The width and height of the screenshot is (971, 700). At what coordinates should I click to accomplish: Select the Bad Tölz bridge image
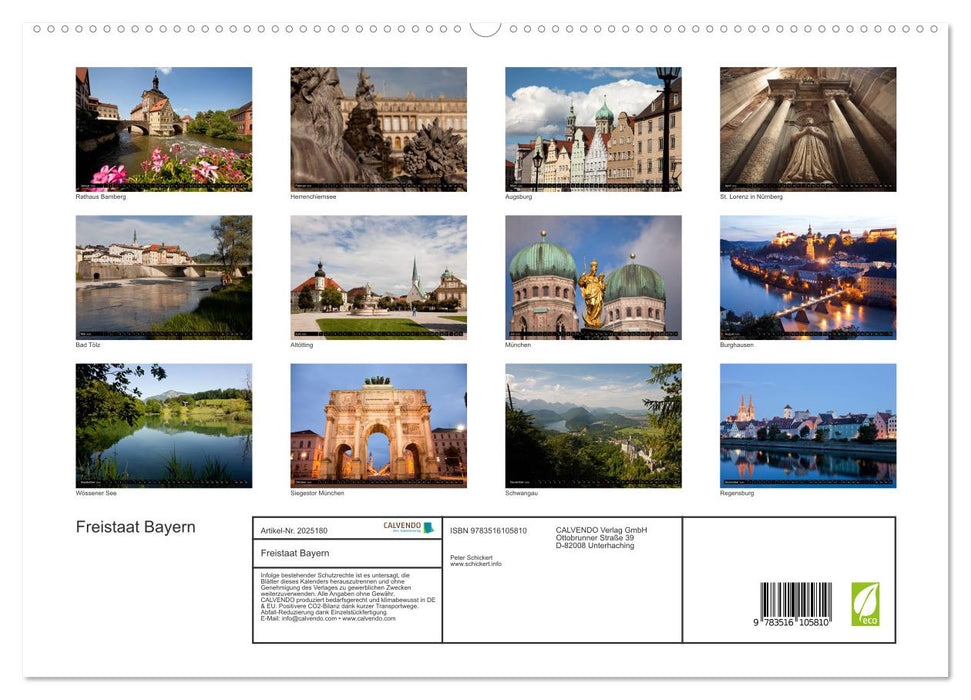click(x=163, y=276)
